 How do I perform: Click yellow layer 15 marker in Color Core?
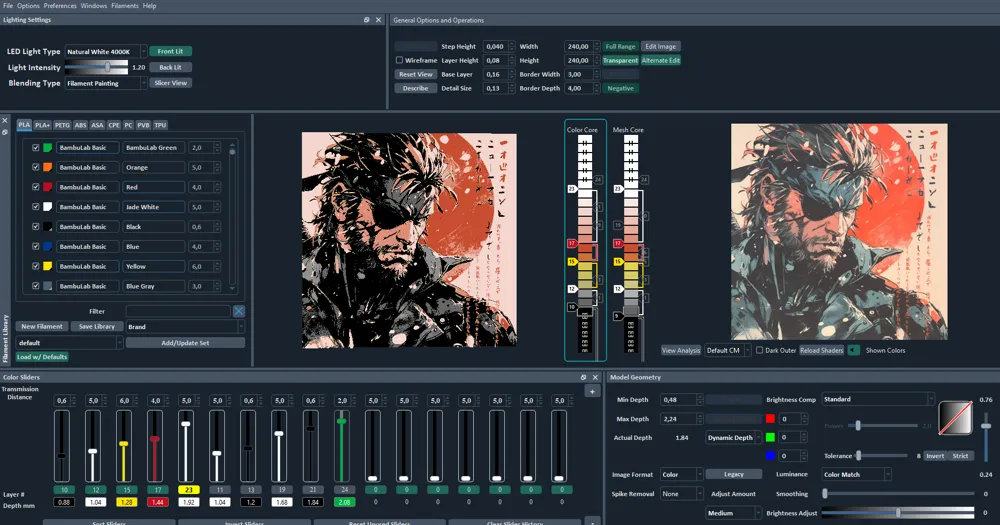571,262
